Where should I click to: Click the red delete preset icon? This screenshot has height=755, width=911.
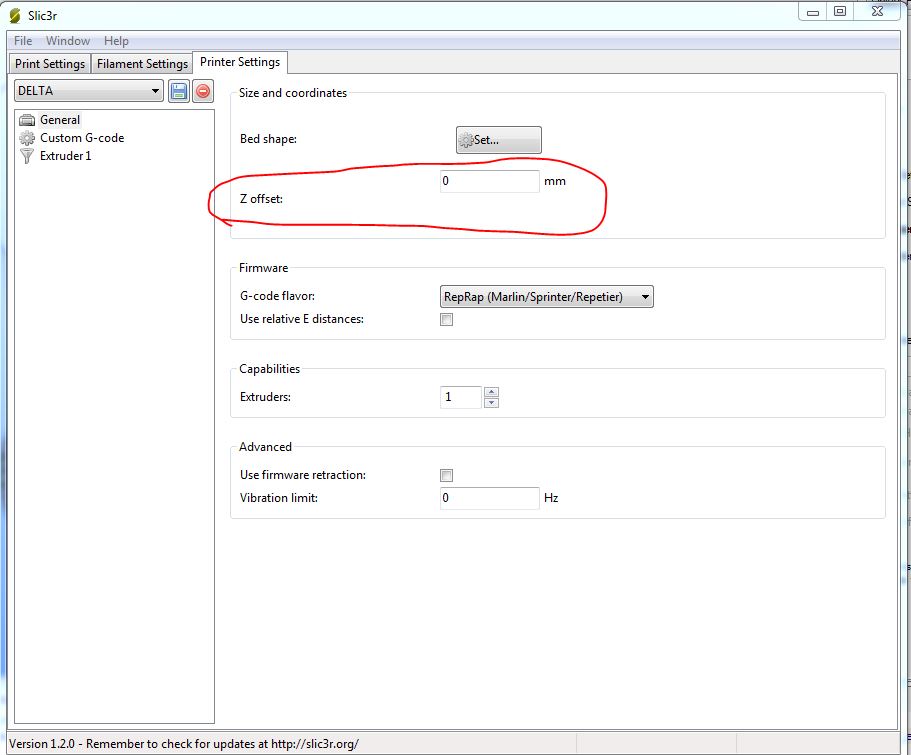tap(202, 91)
